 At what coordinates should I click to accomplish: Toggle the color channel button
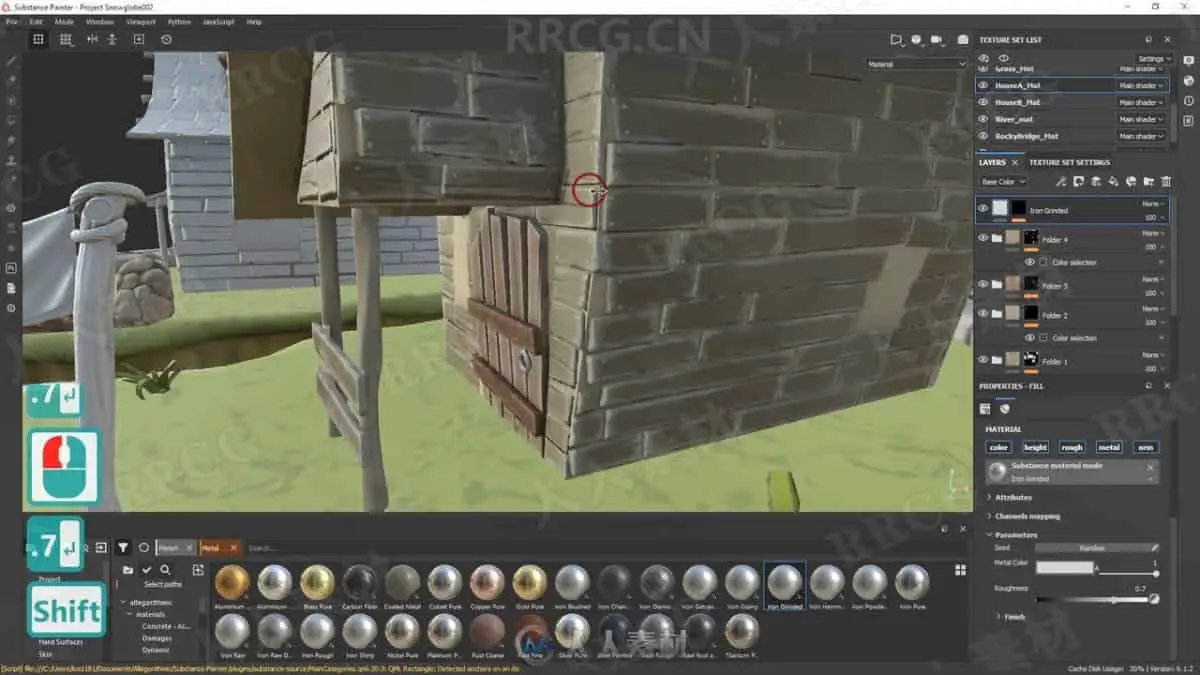[998, 447]
